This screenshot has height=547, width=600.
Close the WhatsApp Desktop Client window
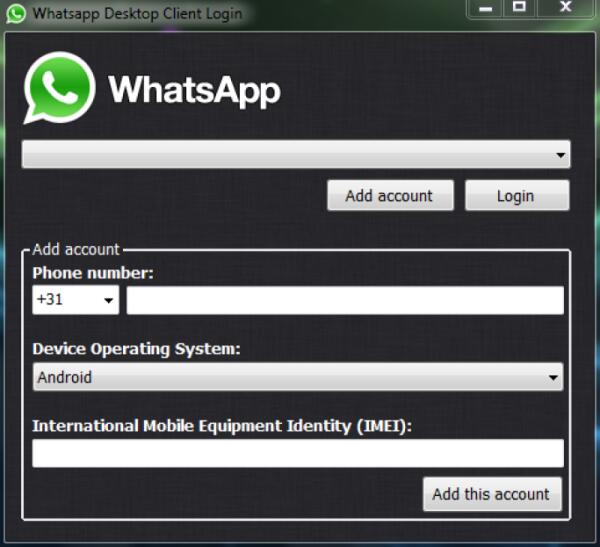click(x=565, y=8)
